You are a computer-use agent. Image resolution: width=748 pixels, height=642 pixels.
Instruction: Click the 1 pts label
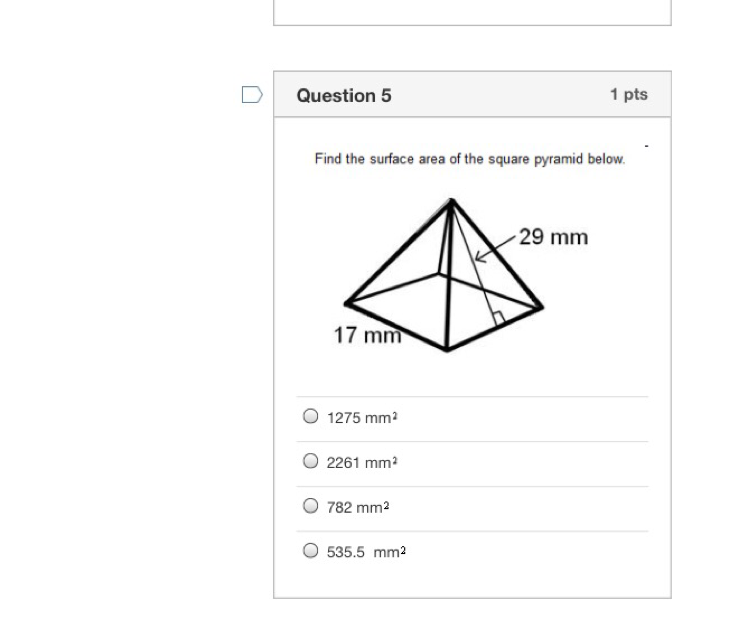(x=629, y=94)
